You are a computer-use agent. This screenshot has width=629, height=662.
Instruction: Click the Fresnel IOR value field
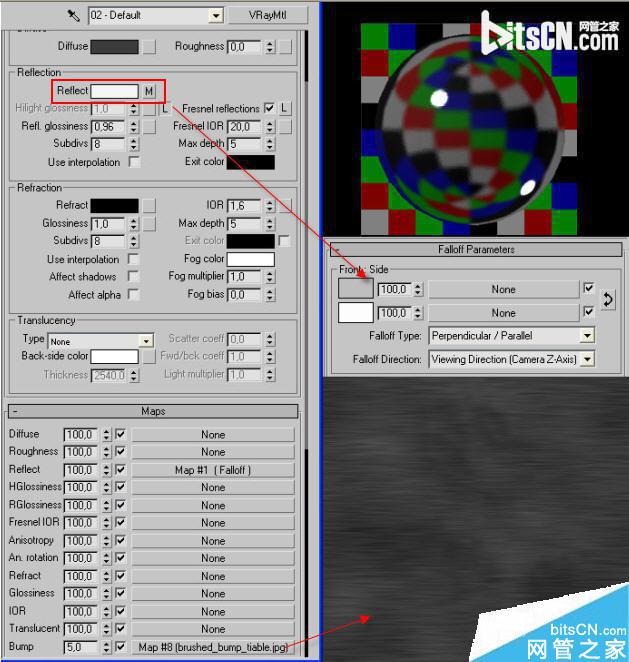pyautogui.click(x=245, y=127)
